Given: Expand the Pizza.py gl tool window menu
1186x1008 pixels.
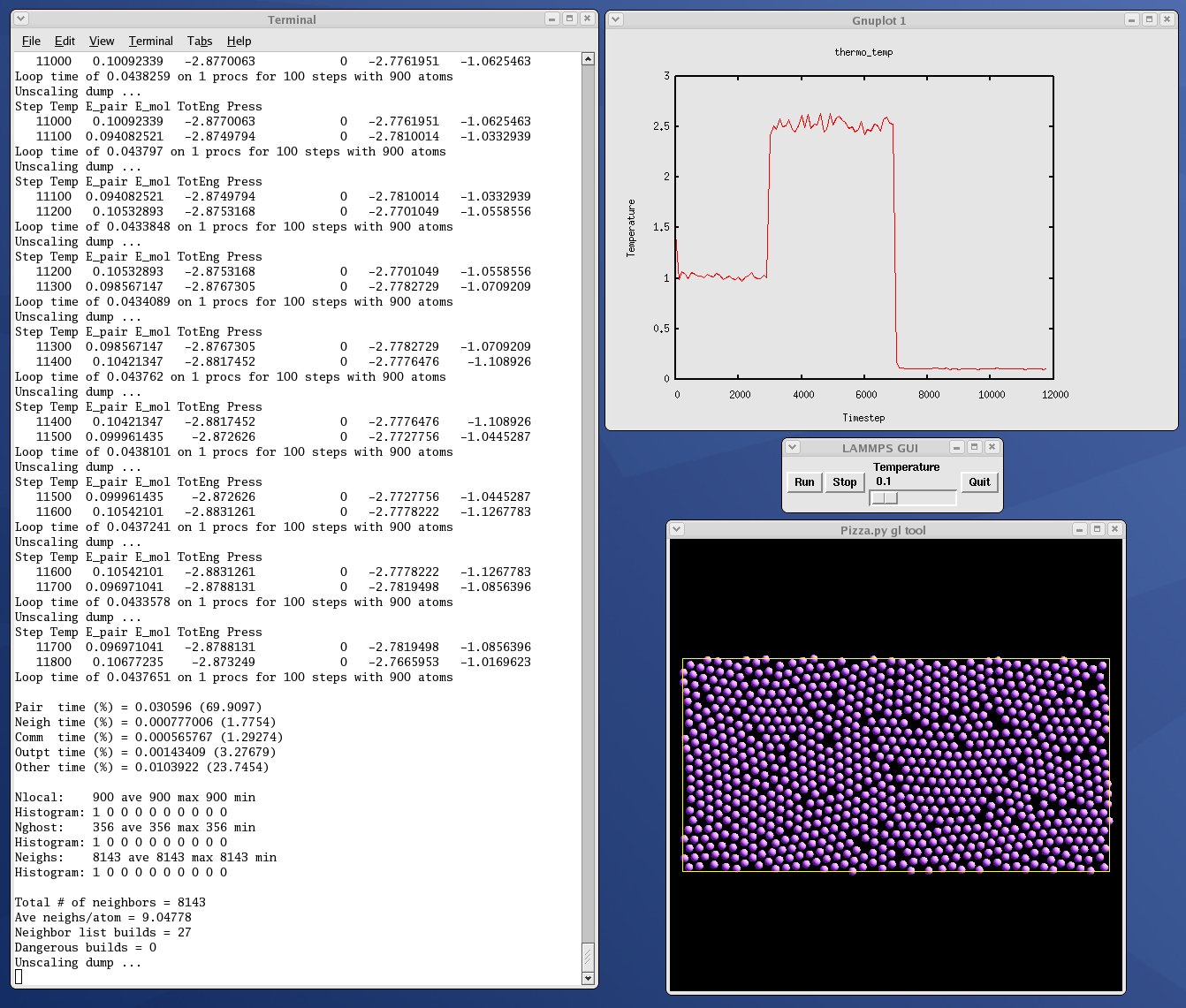Looking at the screenshot, I should pyautogui.click(x=676, y=529).
